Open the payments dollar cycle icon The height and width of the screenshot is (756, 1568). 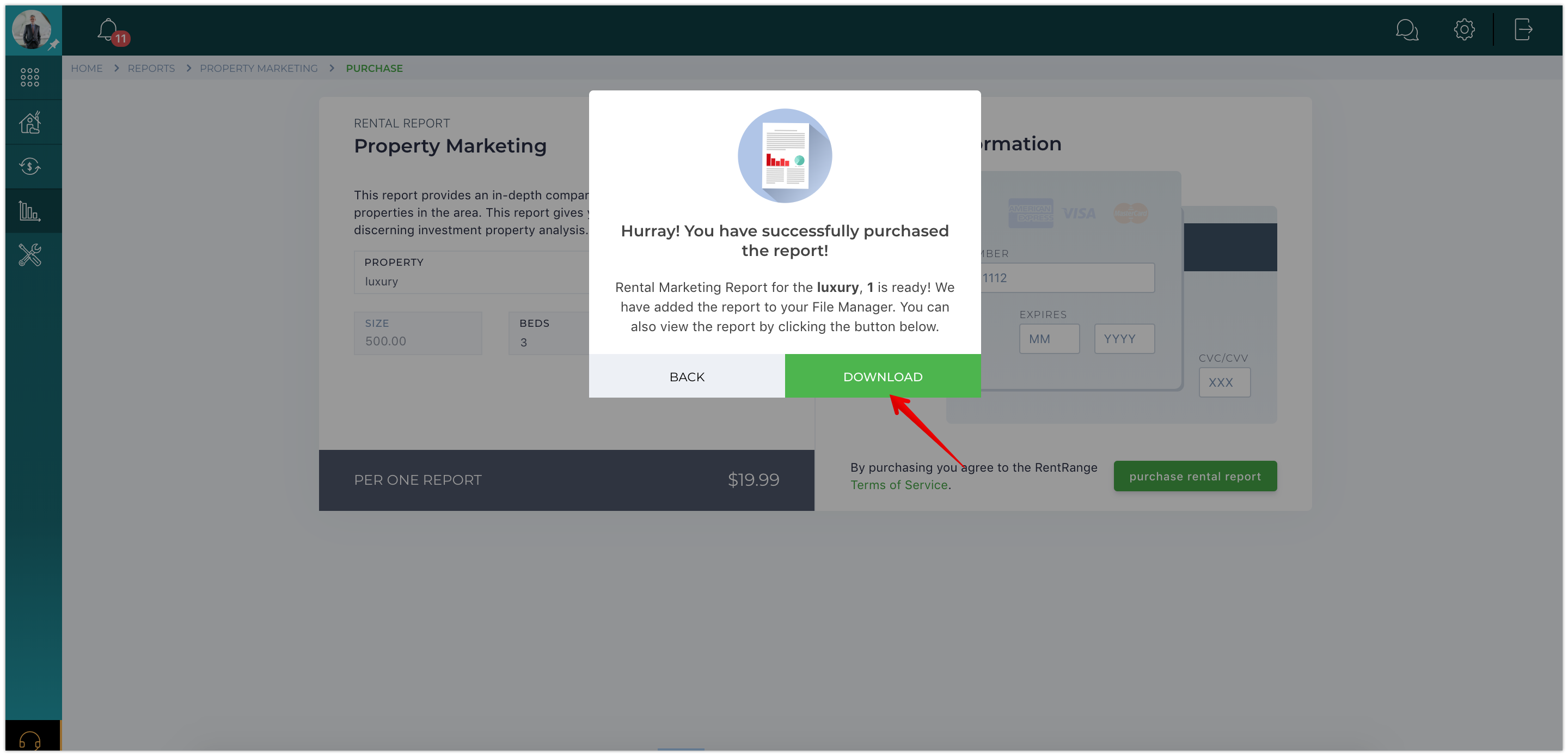(30, 166)
